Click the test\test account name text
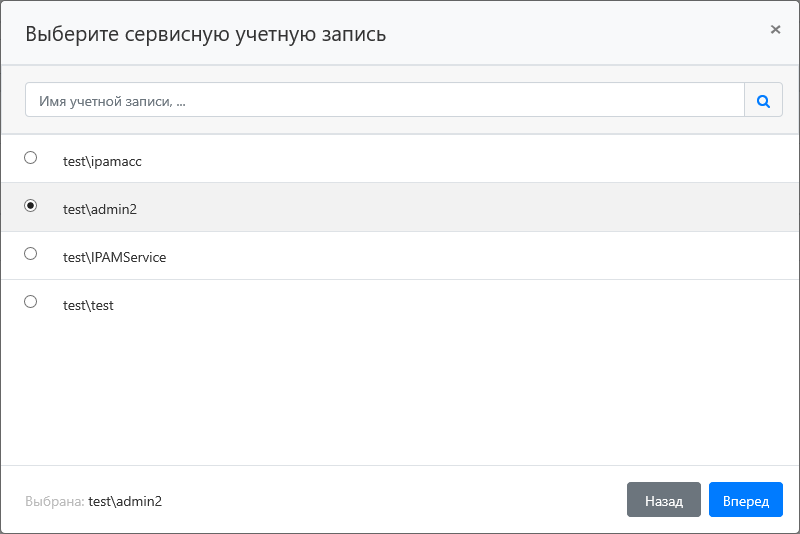The image size is (800, 534). (x=88, y=305)
